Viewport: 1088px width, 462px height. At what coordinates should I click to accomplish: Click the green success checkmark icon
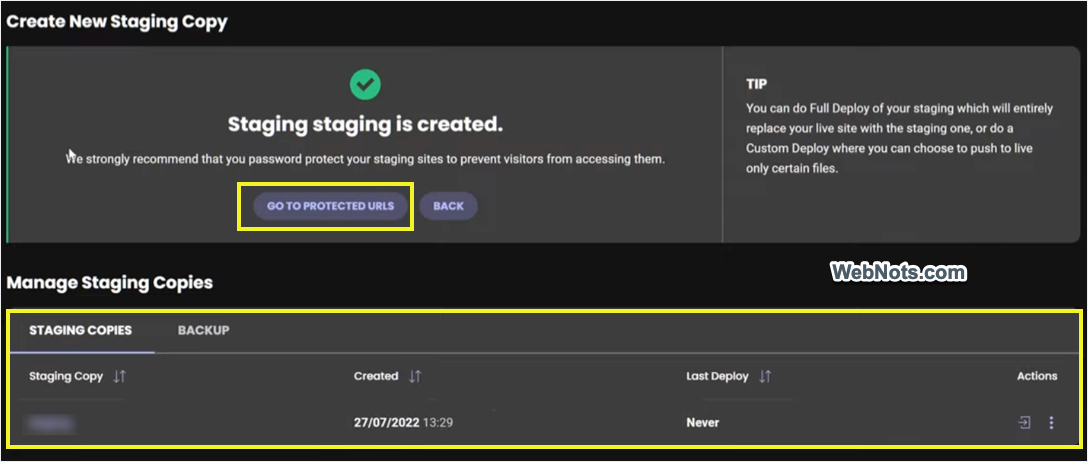pyautogui.click(x=365, y=85)
